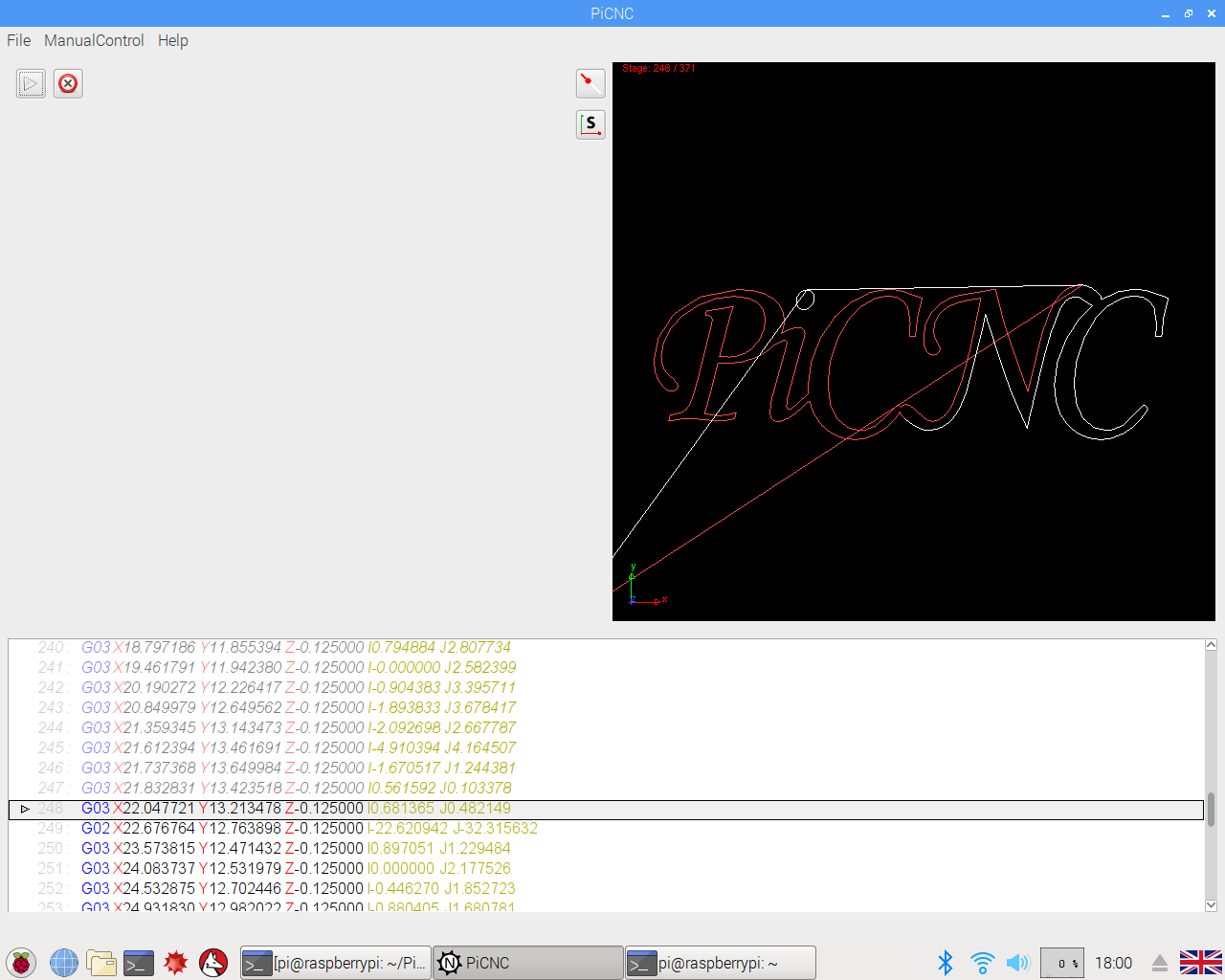This screenshot has width=1225, height=980.
Task: Open the ManualControl menu
Action: pos(94,40)
